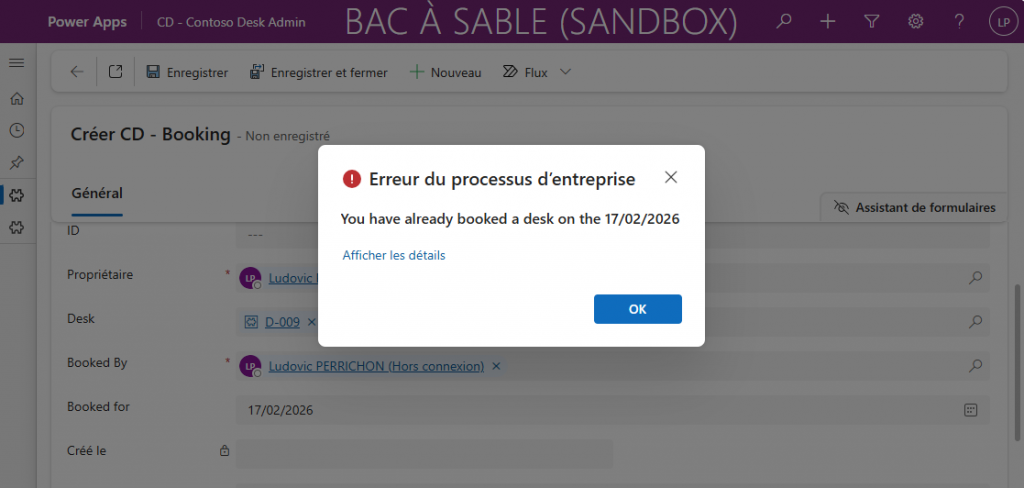This screenshot has height=488, width=1024.
Task: Click Enregistrer et fermer
Action: (x=319, y=73)
